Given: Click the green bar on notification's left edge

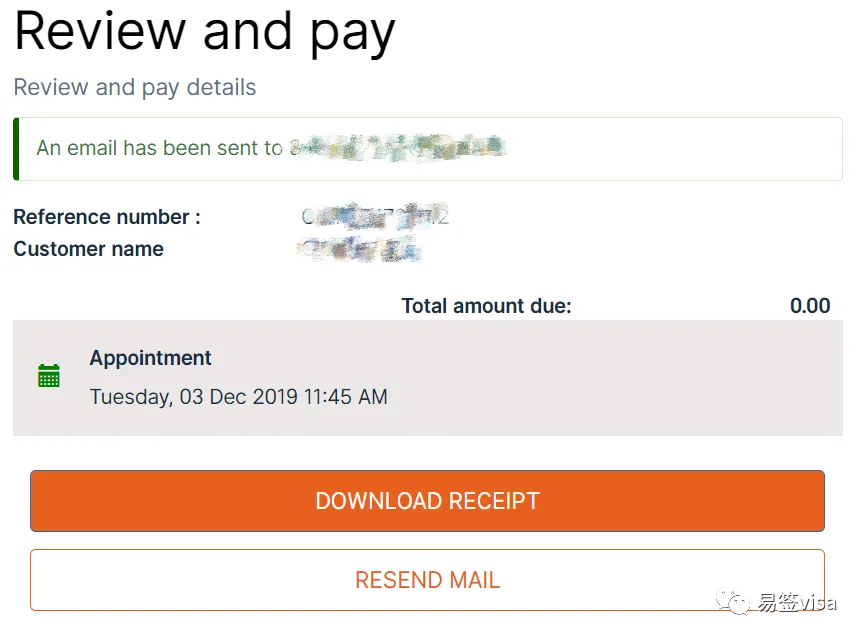Looking at the screenshot, I should point(16,148).
